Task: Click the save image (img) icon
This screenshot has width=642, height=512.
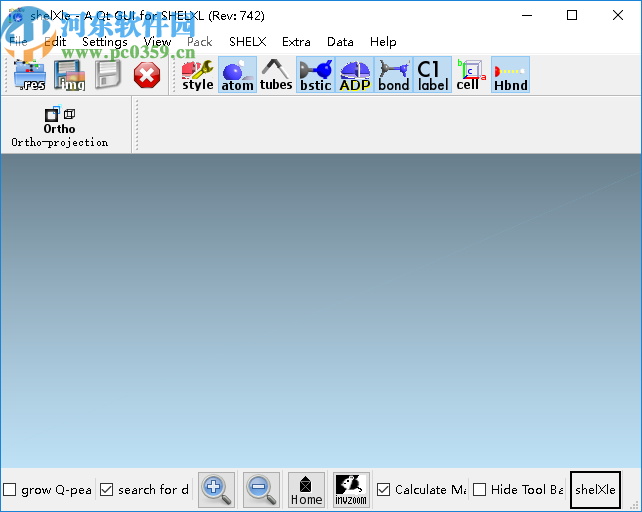Action: (69, 75)
